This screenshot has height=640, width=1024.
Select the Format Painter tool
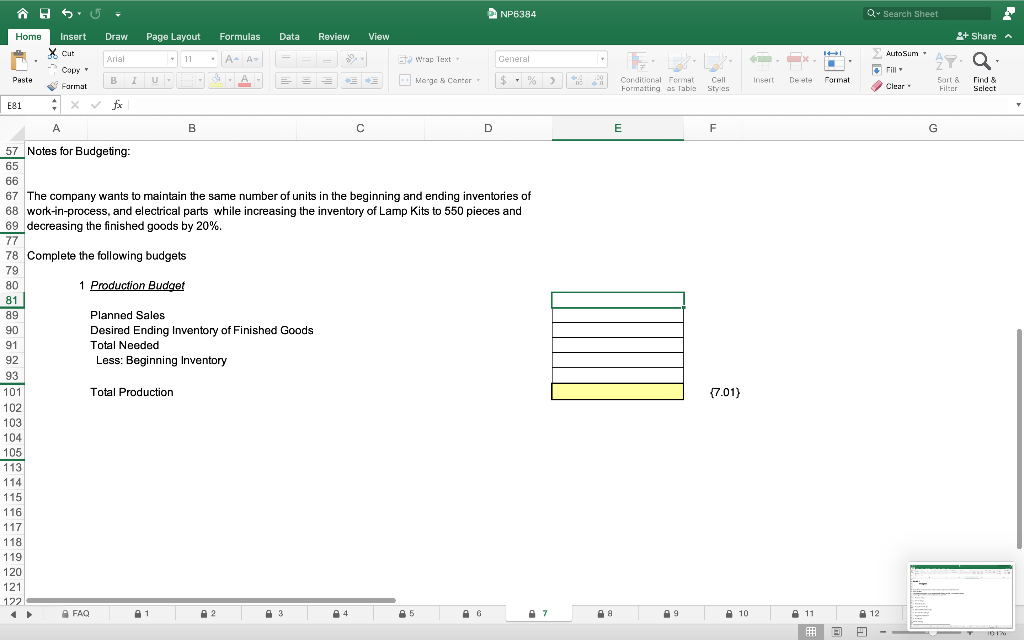click(x=68, y=86)
